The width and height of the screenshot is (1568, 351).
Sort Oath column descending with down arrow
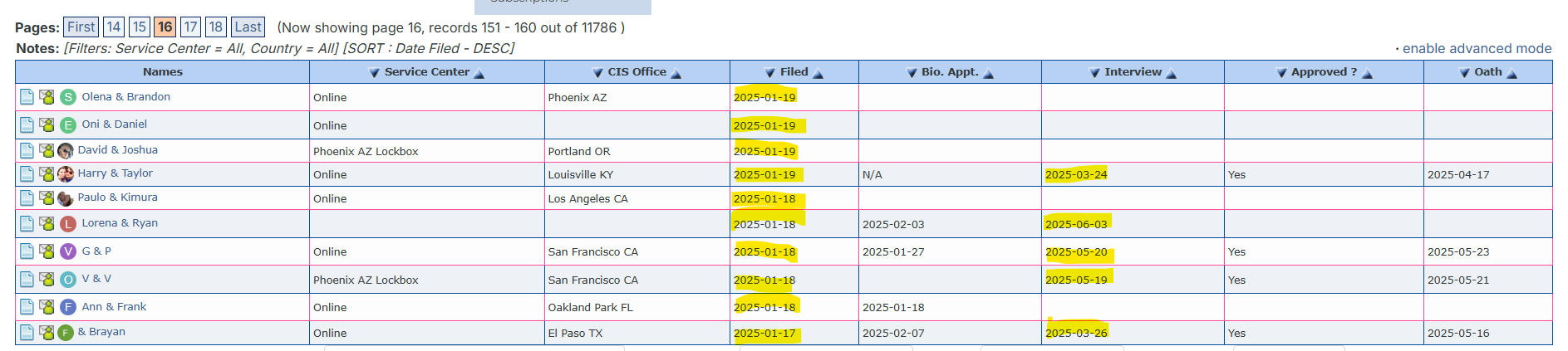pyautogui.click(x=1464, y=73)
